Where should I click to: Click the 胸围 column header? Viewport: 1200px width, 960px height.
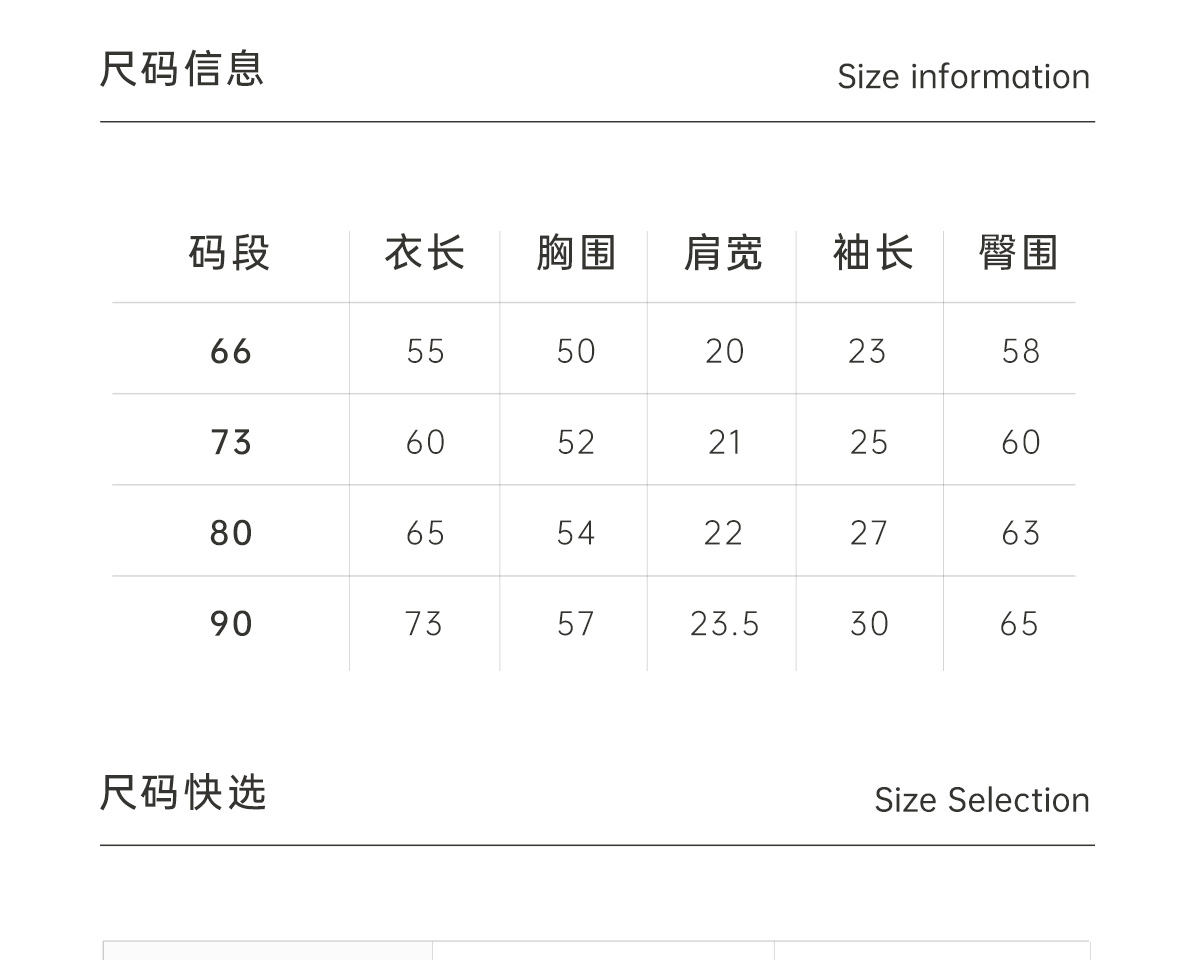575,253
